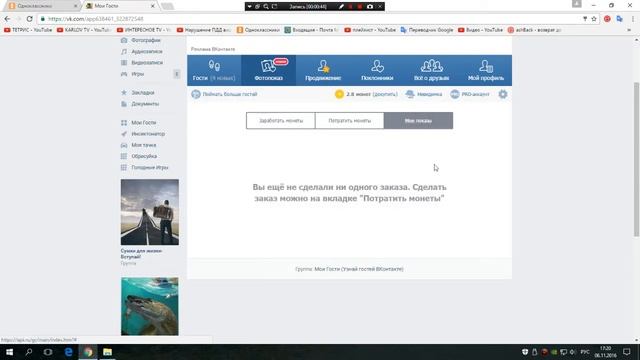This screenshot has height=360, width=640.
Task: Show more bookmarks with the chevron
Action: [x=629, y=30]
